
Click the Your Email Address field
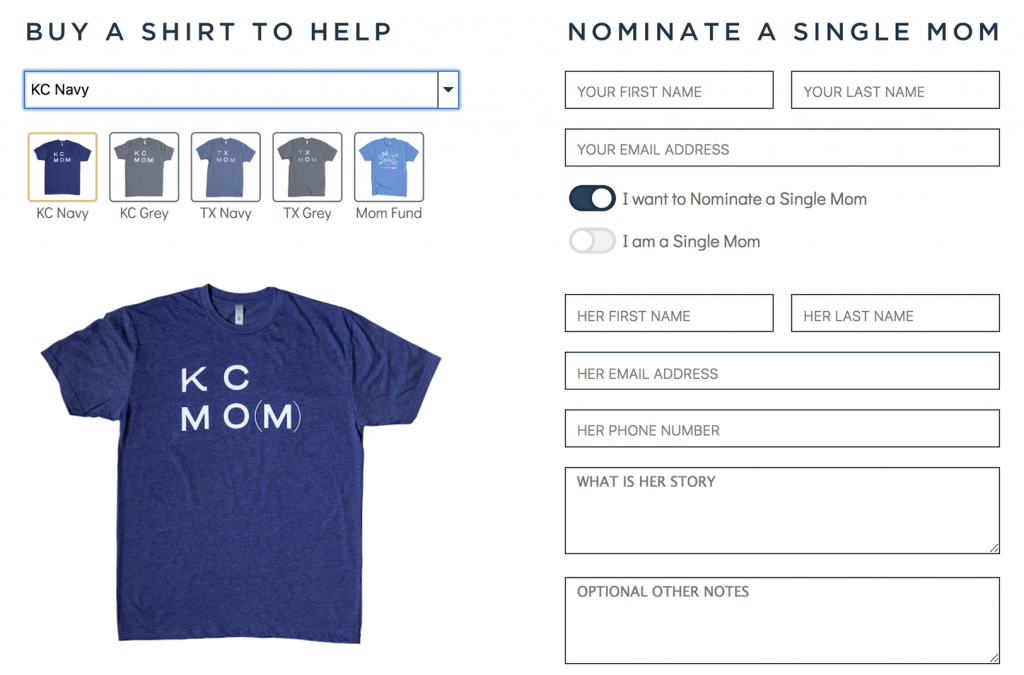(x=782, y=149)
